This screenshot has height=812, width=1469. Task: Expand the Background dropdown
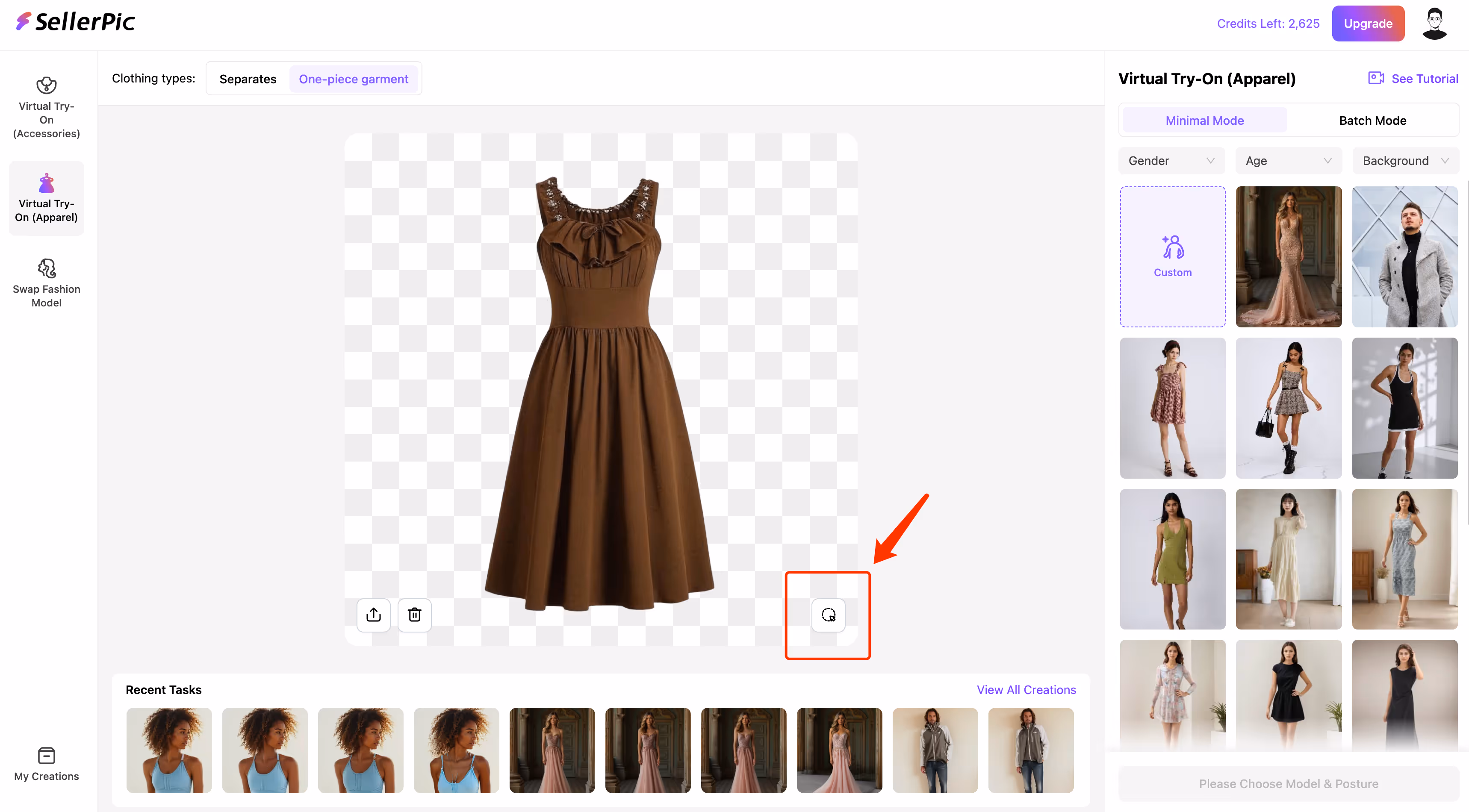[x=1405, y=161]
